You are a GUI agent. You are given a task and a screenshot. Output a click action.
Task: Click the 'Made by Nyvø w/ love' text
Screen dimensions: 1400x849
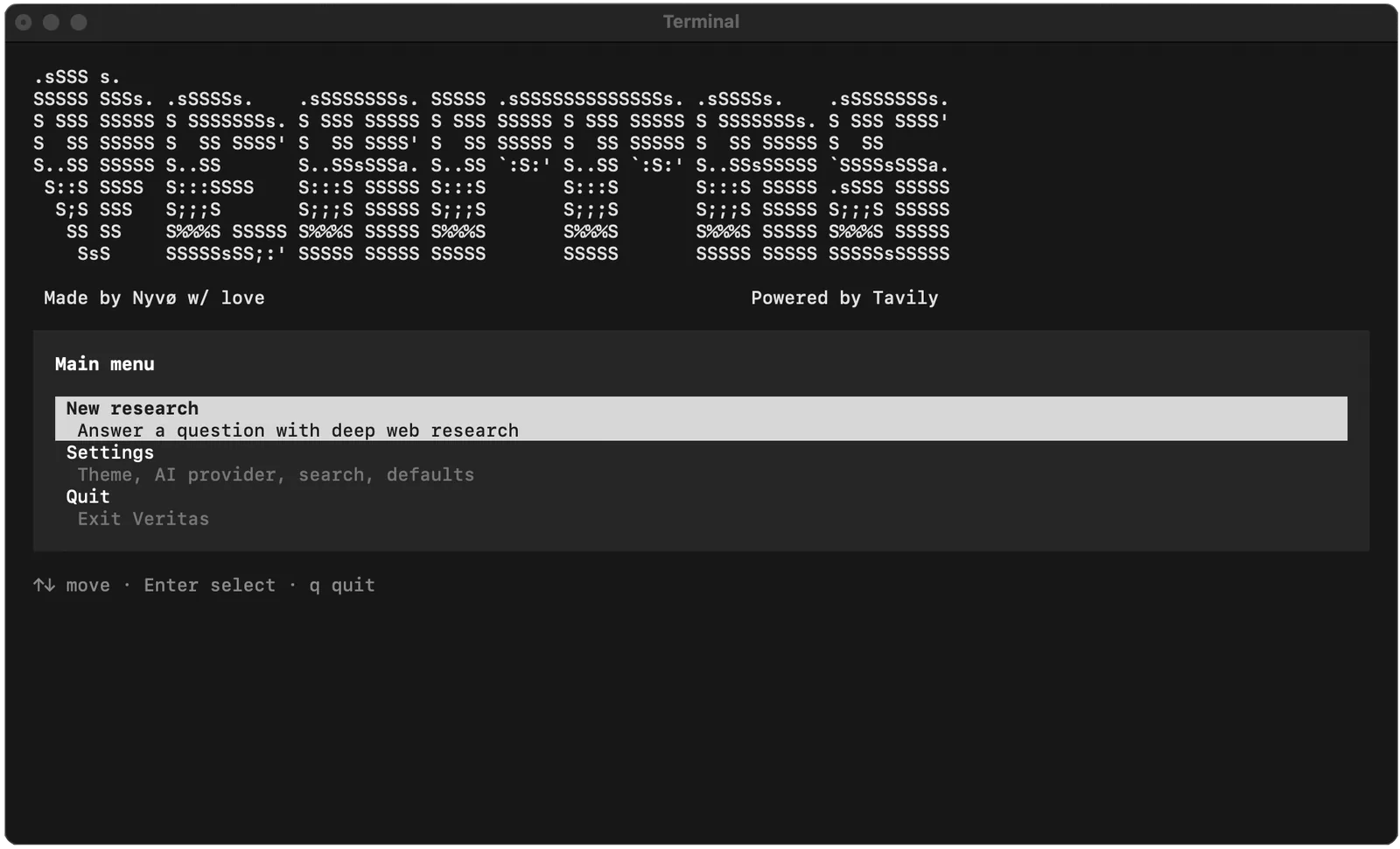[154, 298]
